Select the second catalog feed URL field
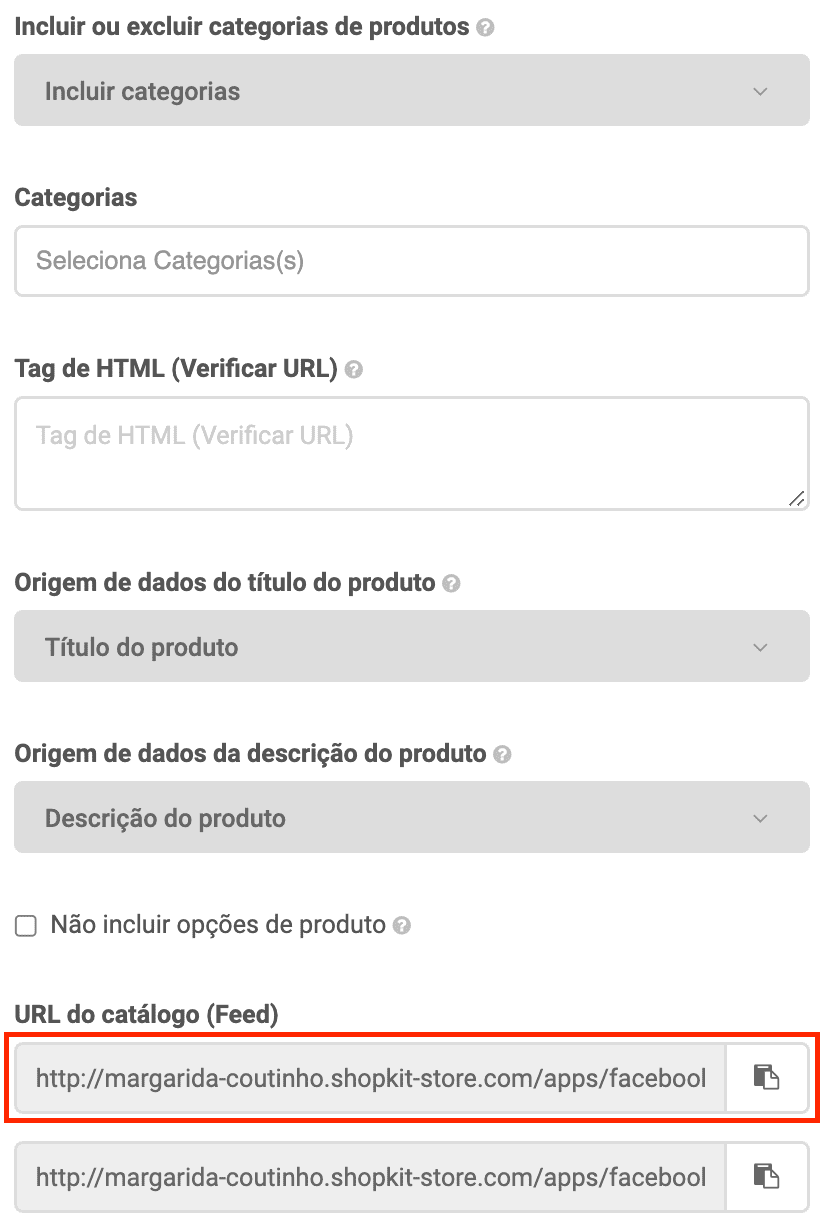Screen dimensions: 824x1226 tap(370, 1176)
